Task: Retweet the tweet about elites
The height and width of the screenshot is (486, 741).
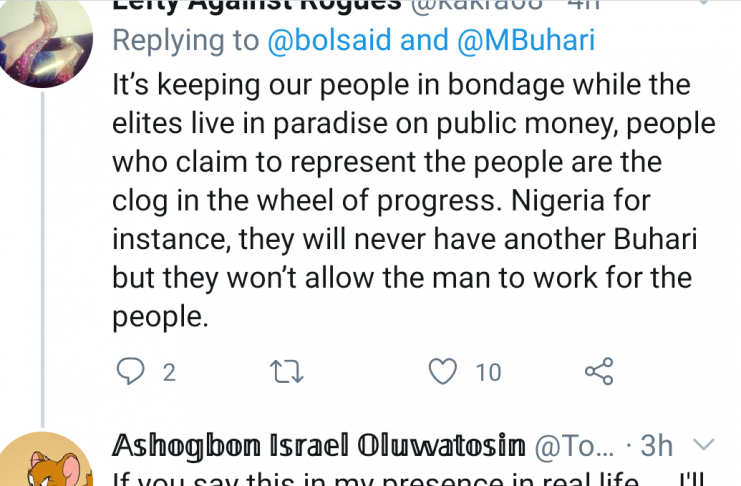Action: tap(286, 372)
